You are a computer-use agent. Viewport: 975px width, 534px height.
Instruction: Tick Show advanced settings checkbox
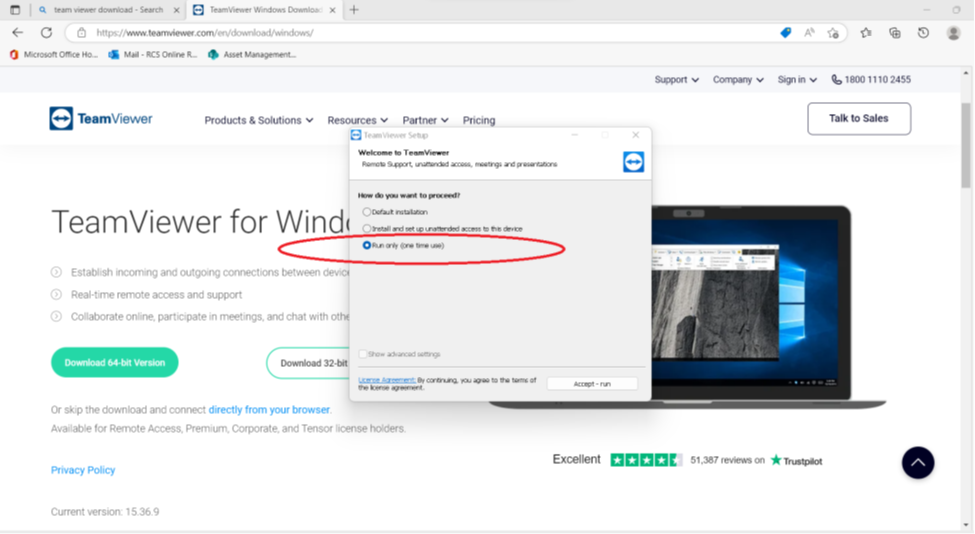[x=363, y=354]
